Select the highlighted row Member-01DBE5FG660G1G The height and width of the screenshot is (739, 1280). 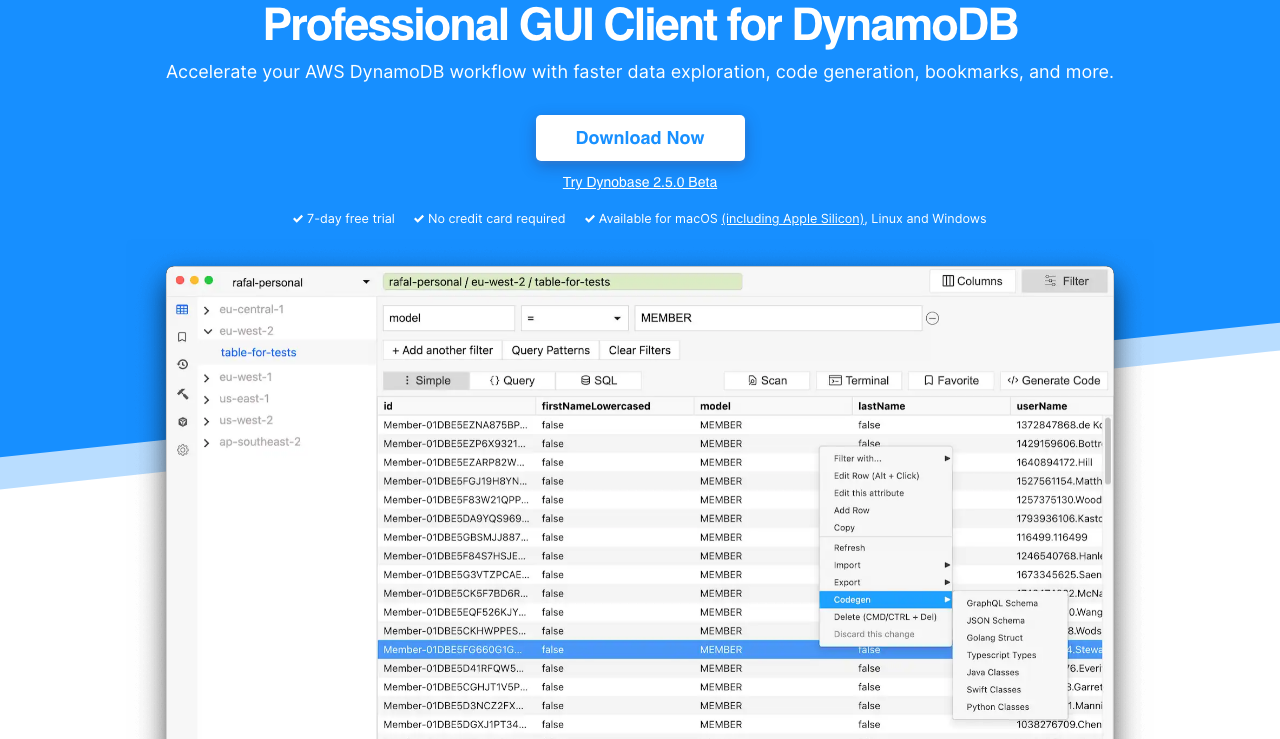coord(740,650)
